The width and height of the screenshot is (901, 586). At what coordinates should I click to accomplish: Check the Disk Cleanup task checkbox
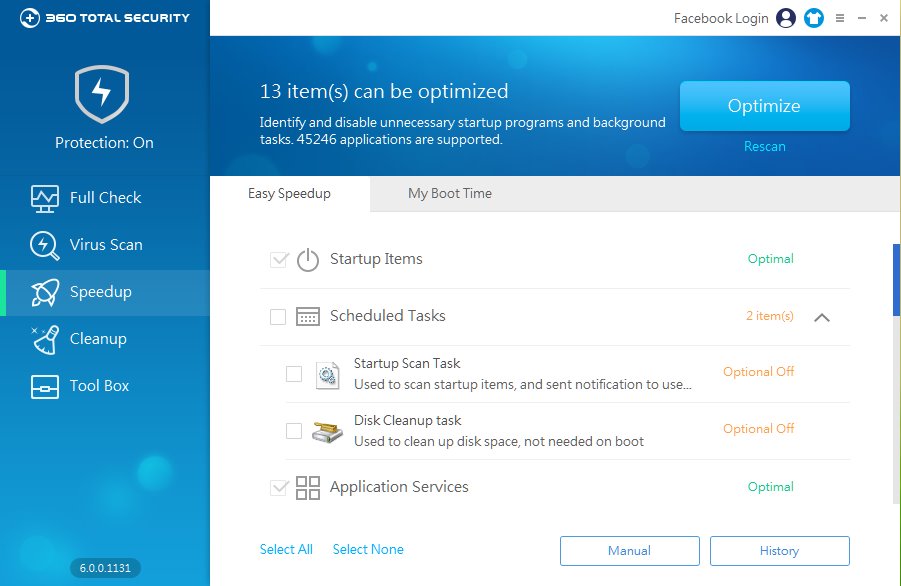pos(294,431)
